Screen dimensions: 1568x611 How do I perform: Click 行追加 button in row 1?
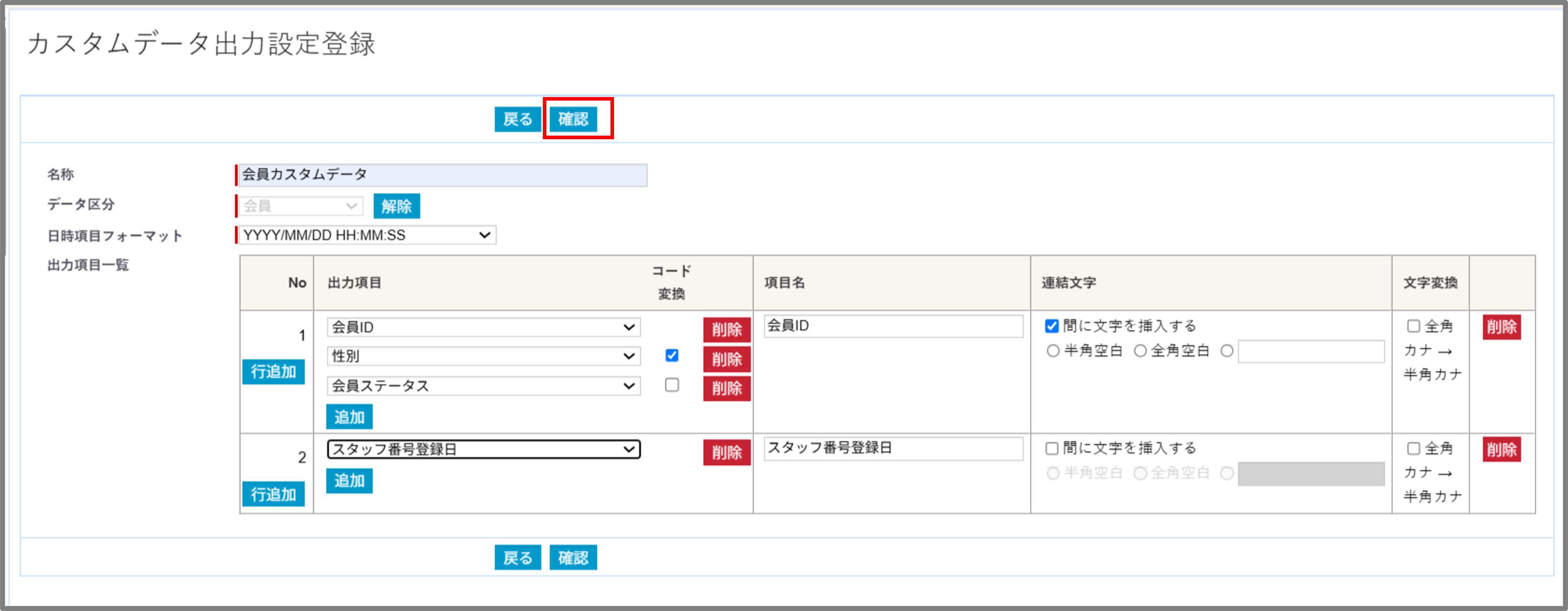click(x=273, y=371)
